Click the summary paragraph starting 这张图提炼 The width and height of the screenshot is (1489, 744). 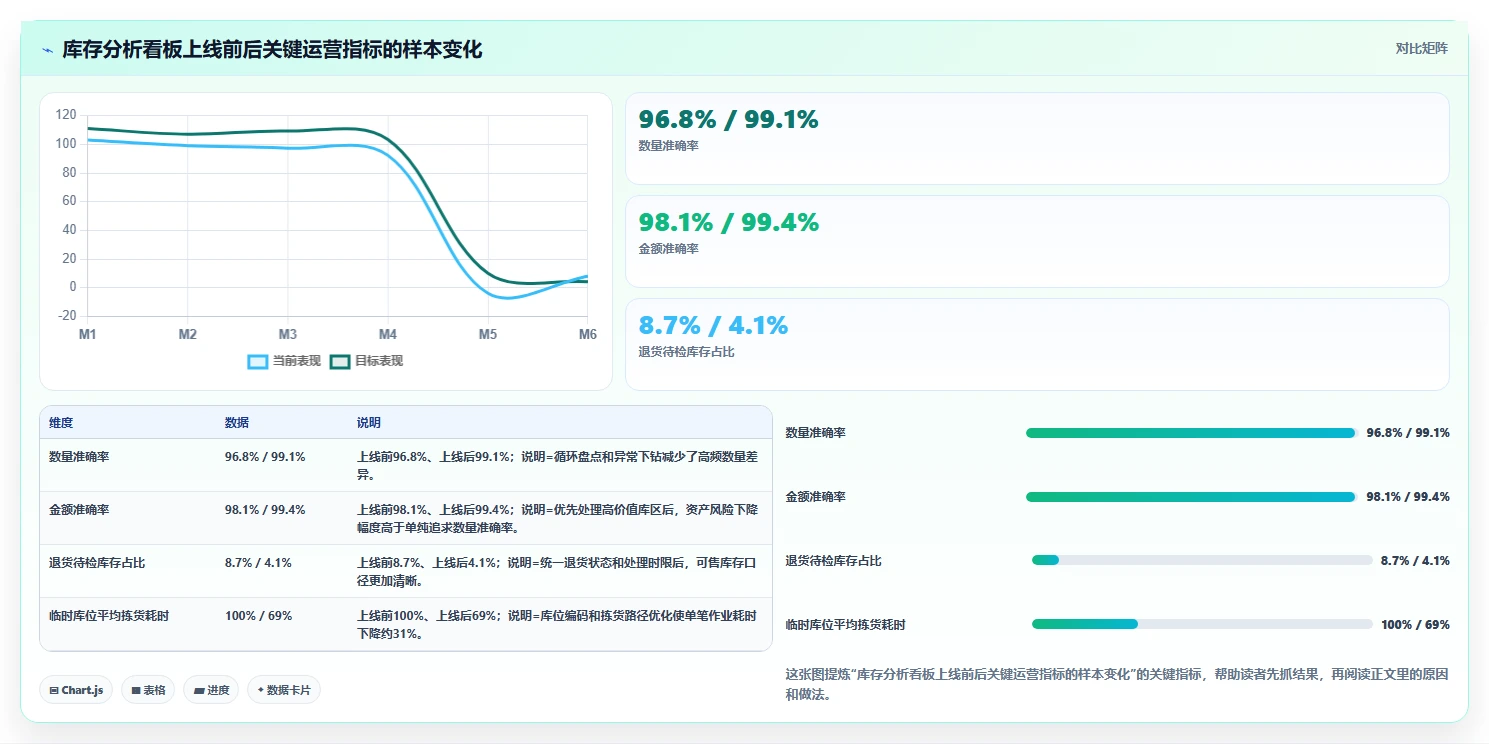1117,685
